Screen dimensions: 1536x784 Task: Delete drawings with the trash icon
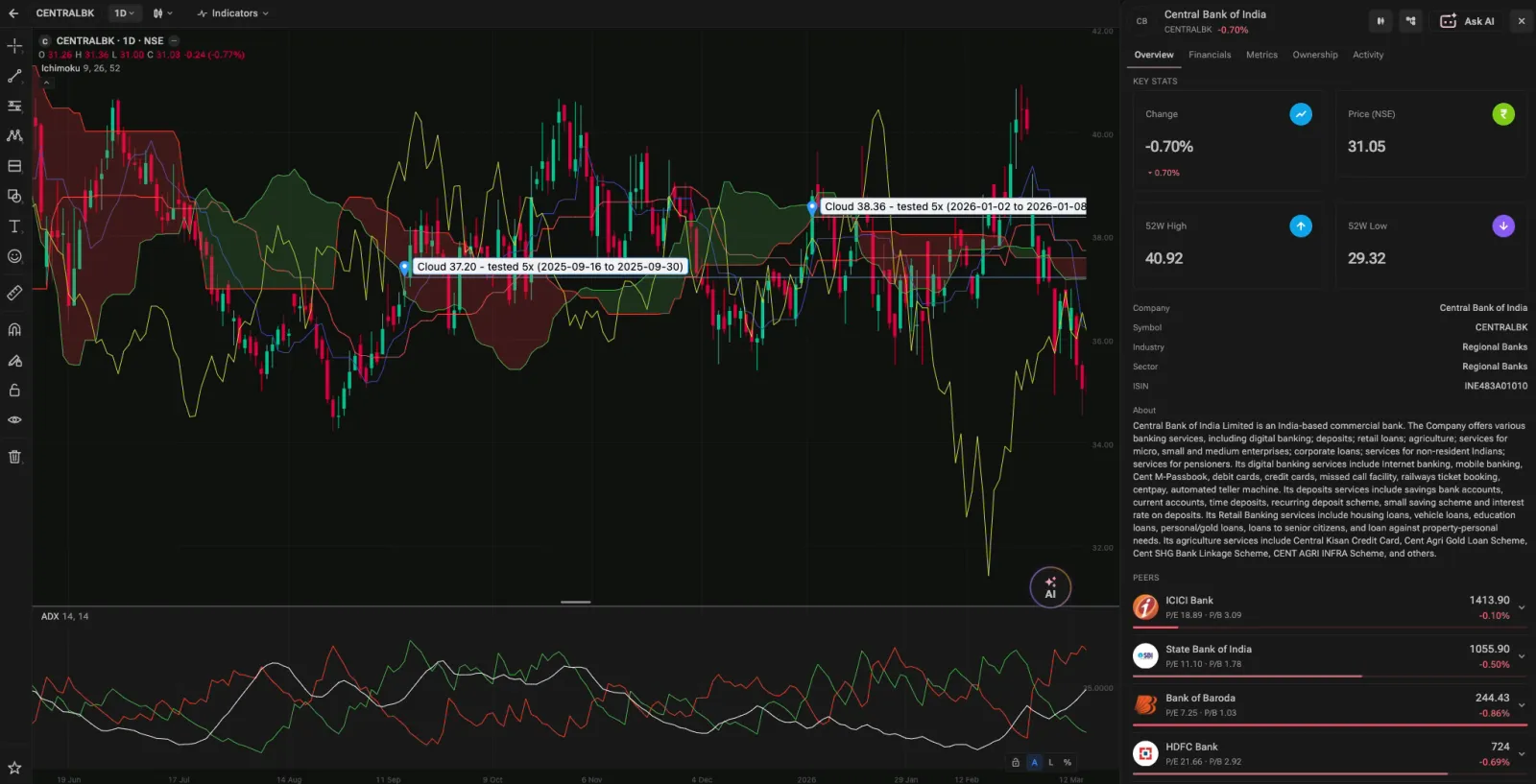[x=14, y=457]
